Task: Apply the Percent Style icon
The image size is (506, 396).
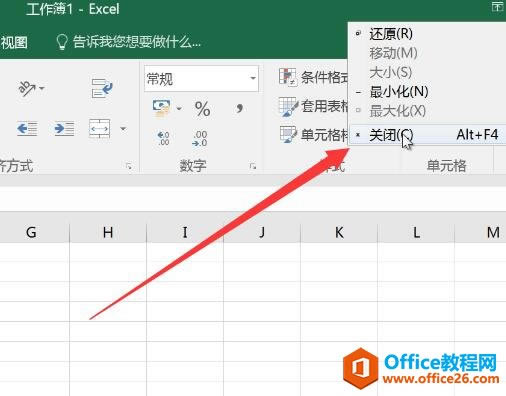Action: 202,109
